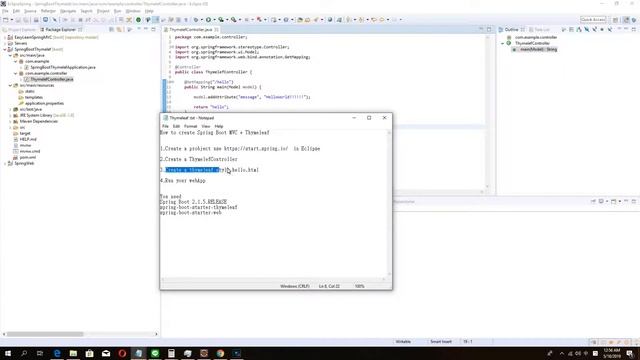The height and width of the screenshot is (360, 640).
Task: Click the Java perspective icon at top right
Action: [x=626, y=20]
